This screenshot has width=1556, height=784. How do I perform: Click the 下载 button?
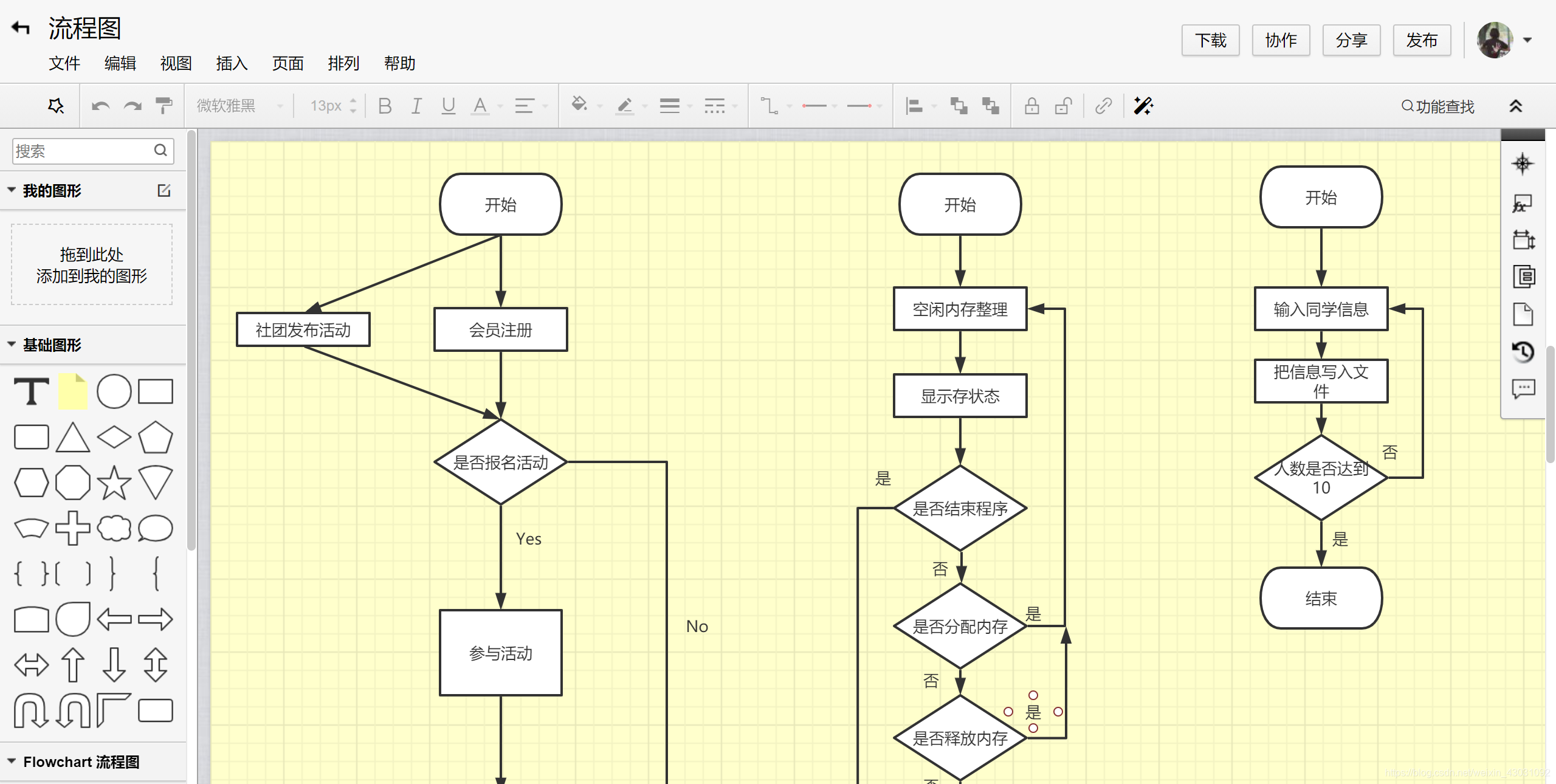coord(1210,40)
